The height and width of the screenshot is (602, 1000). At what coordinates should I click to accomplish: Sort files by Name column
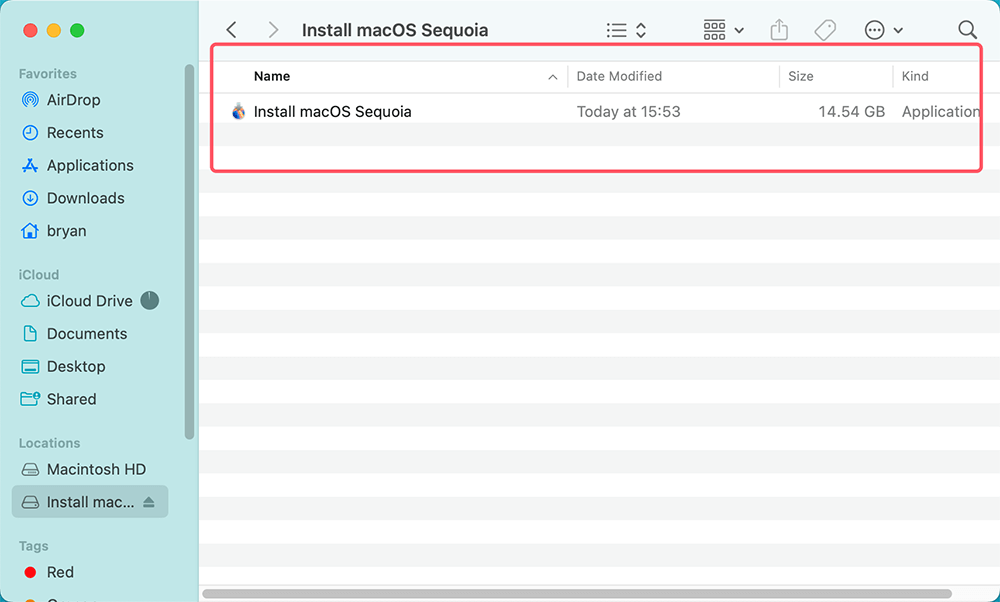pos(272,76)
